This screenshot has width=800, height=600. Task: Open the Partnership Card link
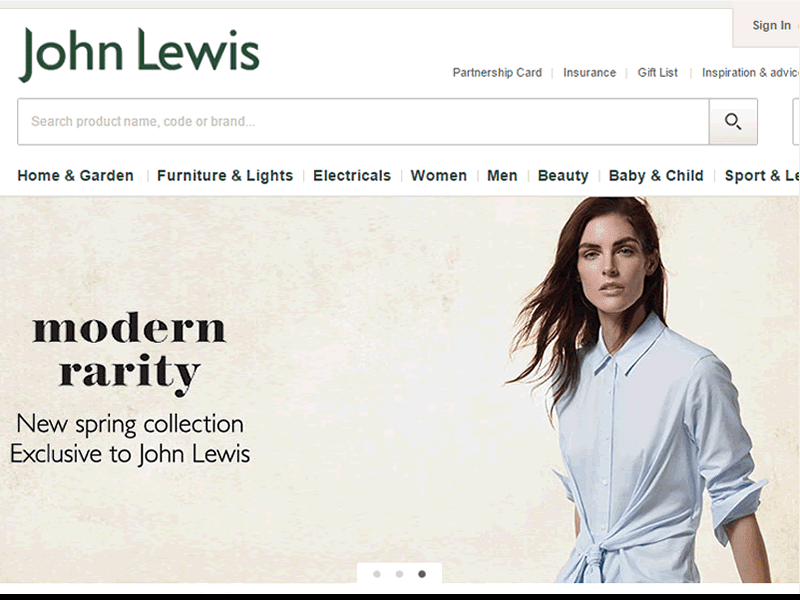click(497, 72)
